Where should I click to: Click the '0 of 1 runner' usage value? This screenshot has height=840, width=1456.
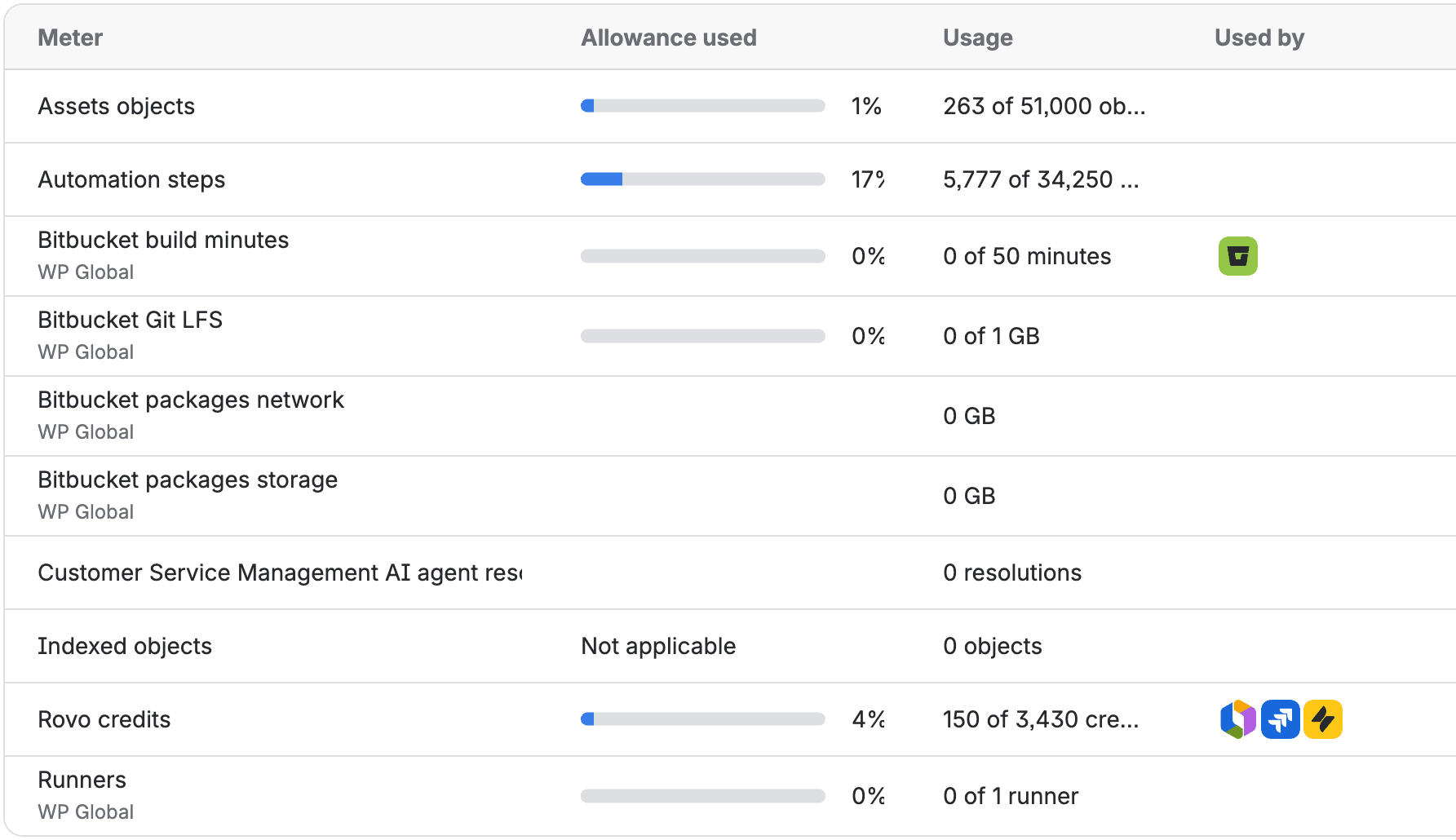pyautogui.click(x=1011, y=796)
